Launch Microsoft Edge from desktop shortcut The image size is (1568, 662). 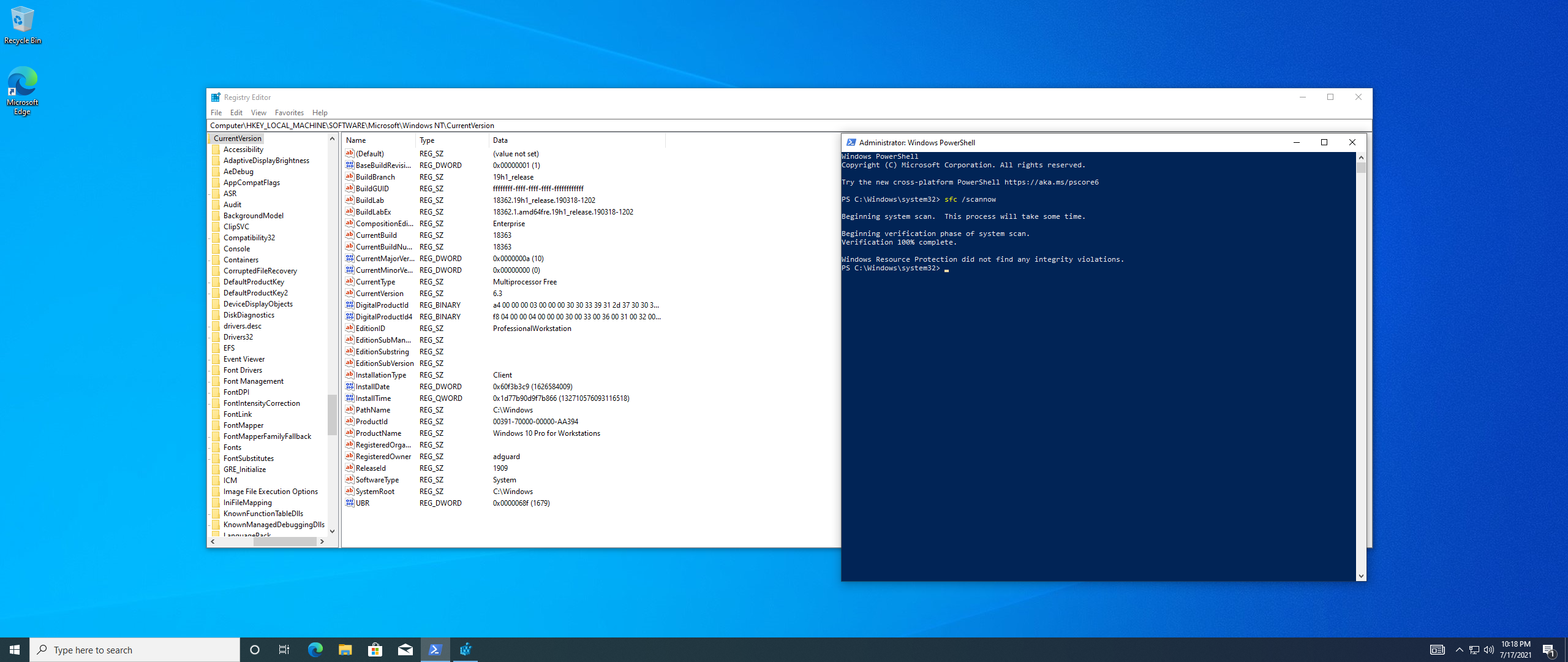point(22,91)
